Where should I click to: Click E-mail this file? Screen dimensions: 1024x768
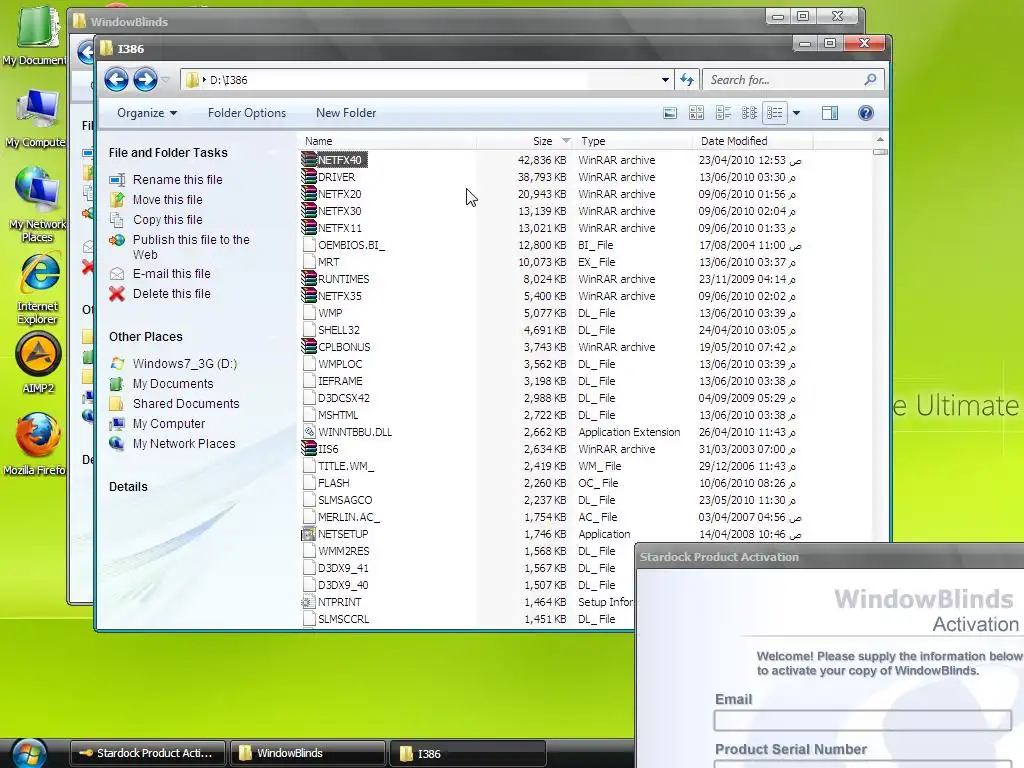coord(171,274)
